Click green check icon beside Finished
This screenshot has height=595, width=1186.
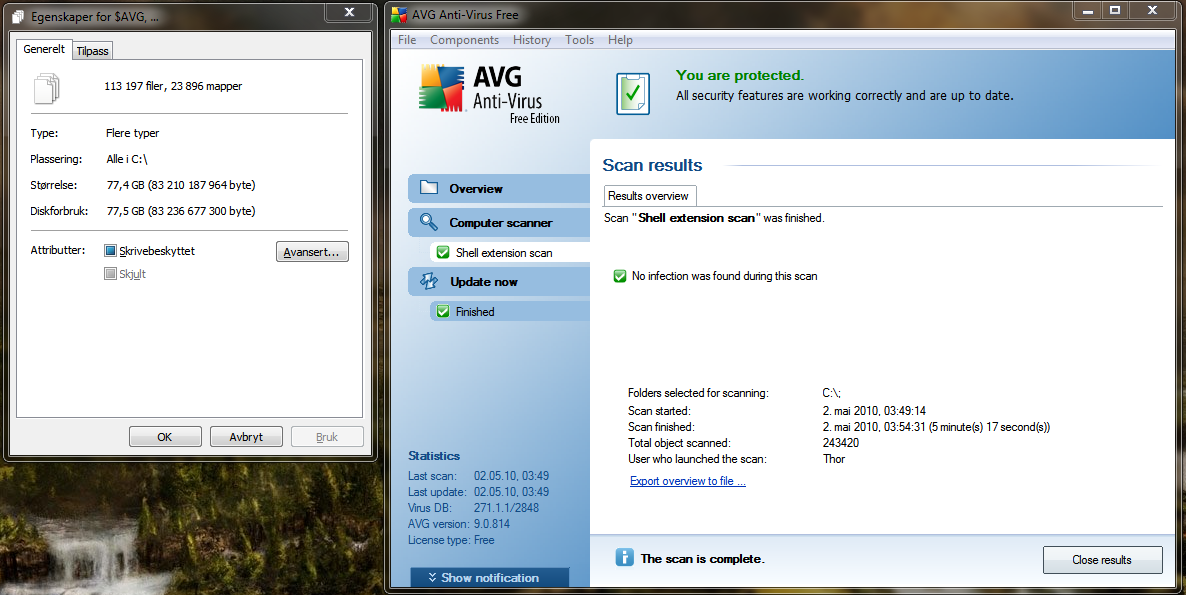[x=443, y=311]
